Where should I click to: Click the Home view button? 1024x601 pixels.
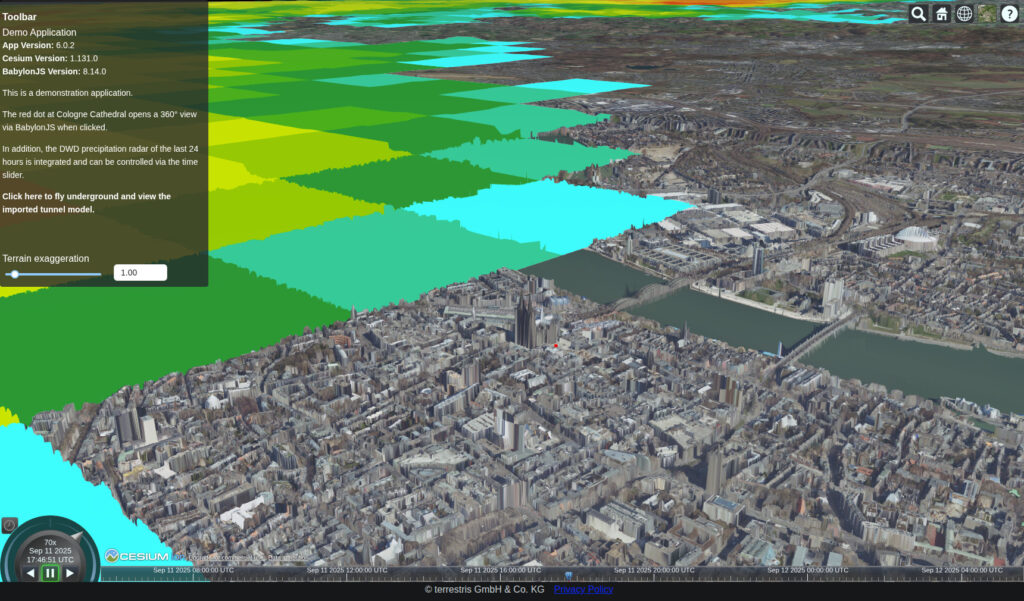[x=941, y=13]
